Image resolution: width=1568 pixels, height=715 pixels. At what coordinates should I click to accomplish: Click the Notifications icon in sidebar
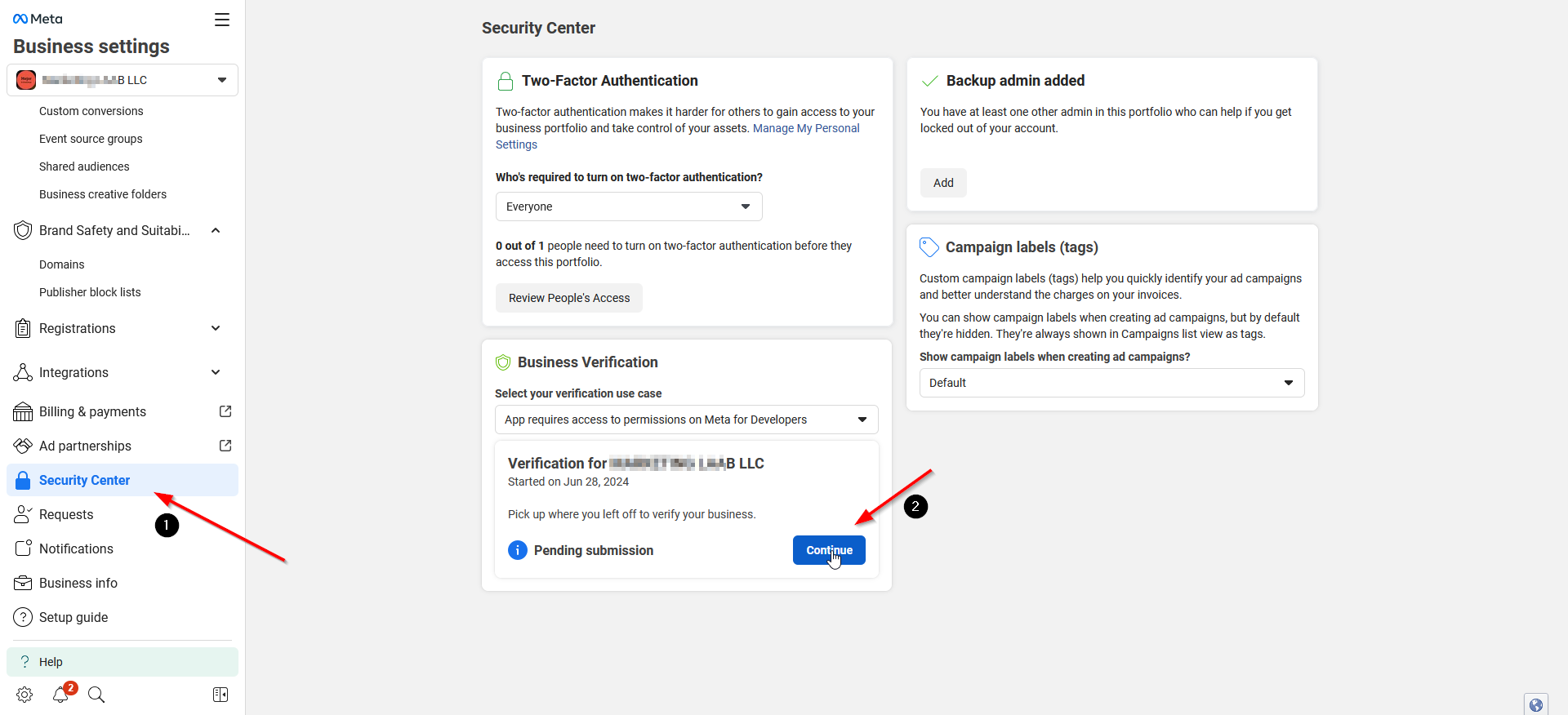pos(23,548)
